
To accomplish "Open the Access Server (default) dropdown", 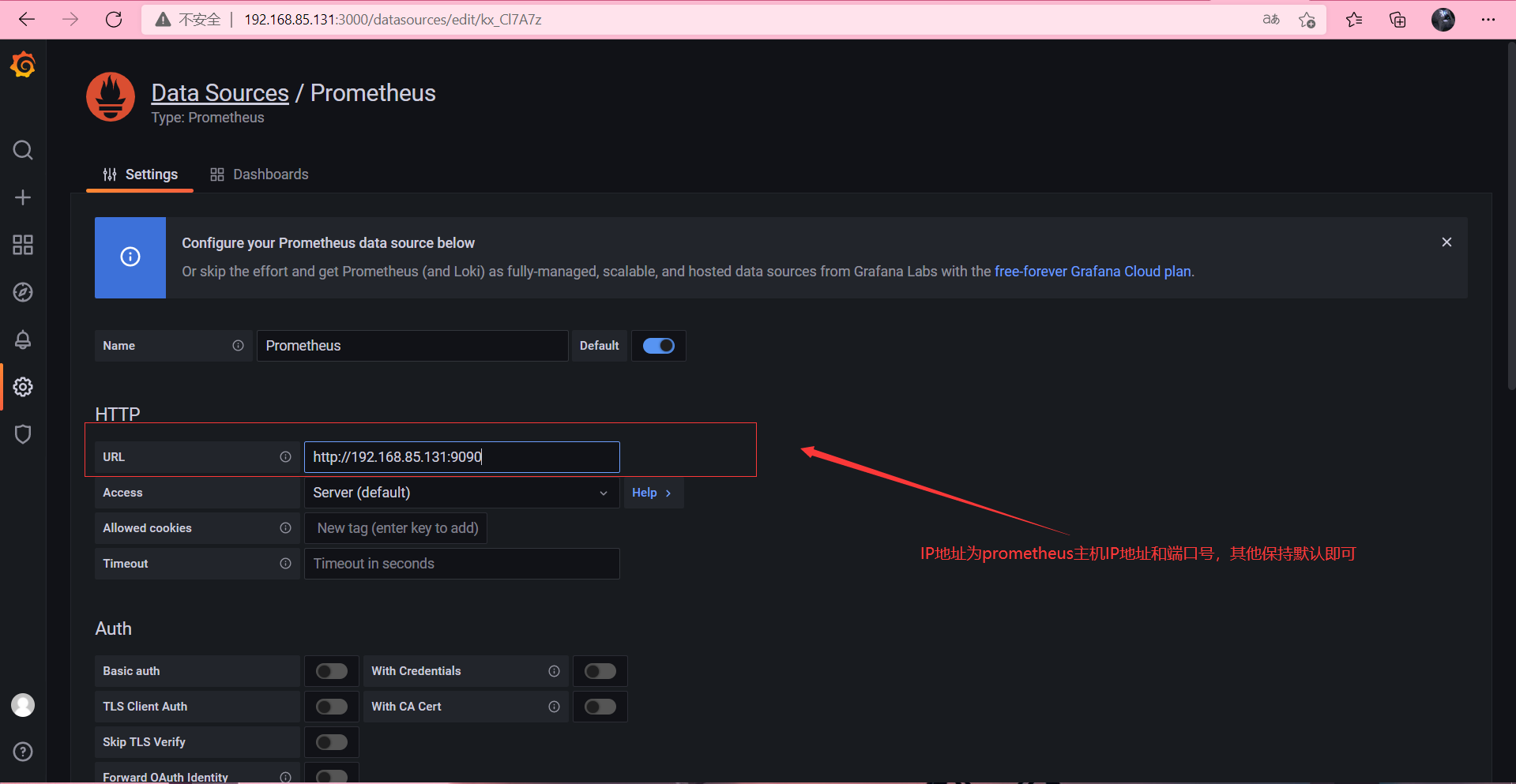I will pyautogui.click(x=462, y=493).
